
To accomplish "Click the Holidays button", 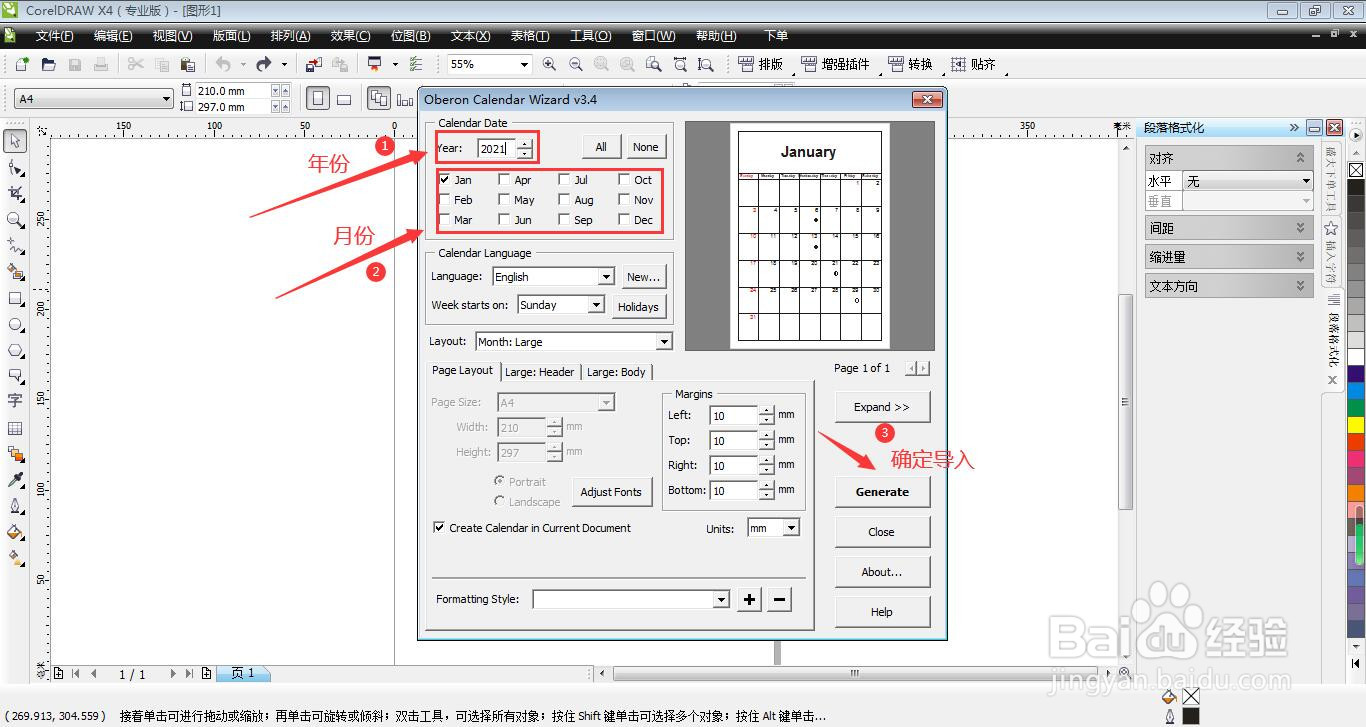I will pos(638,307).
